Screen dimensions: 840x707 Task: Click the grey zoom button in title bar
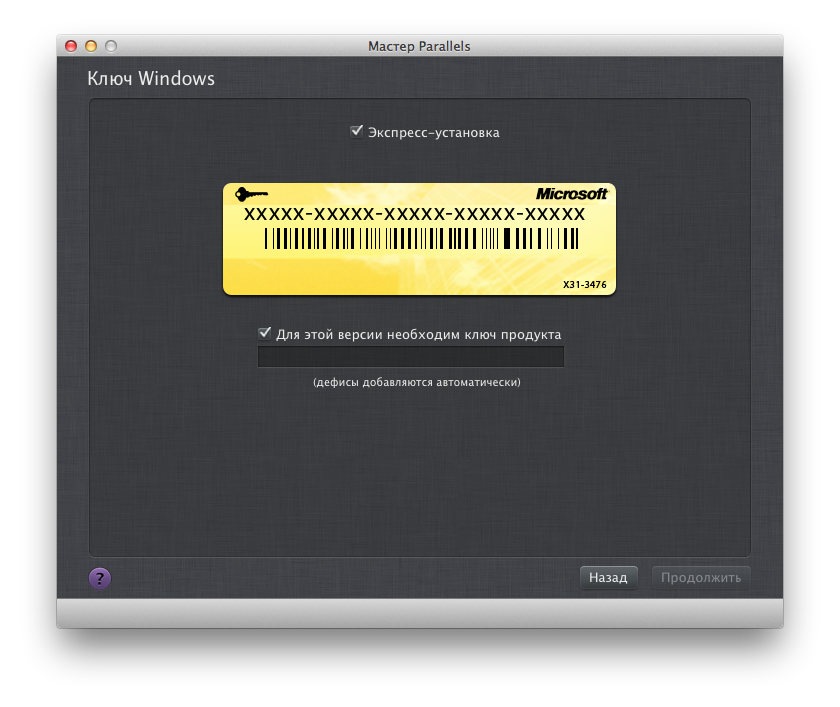tap(111, 46)
